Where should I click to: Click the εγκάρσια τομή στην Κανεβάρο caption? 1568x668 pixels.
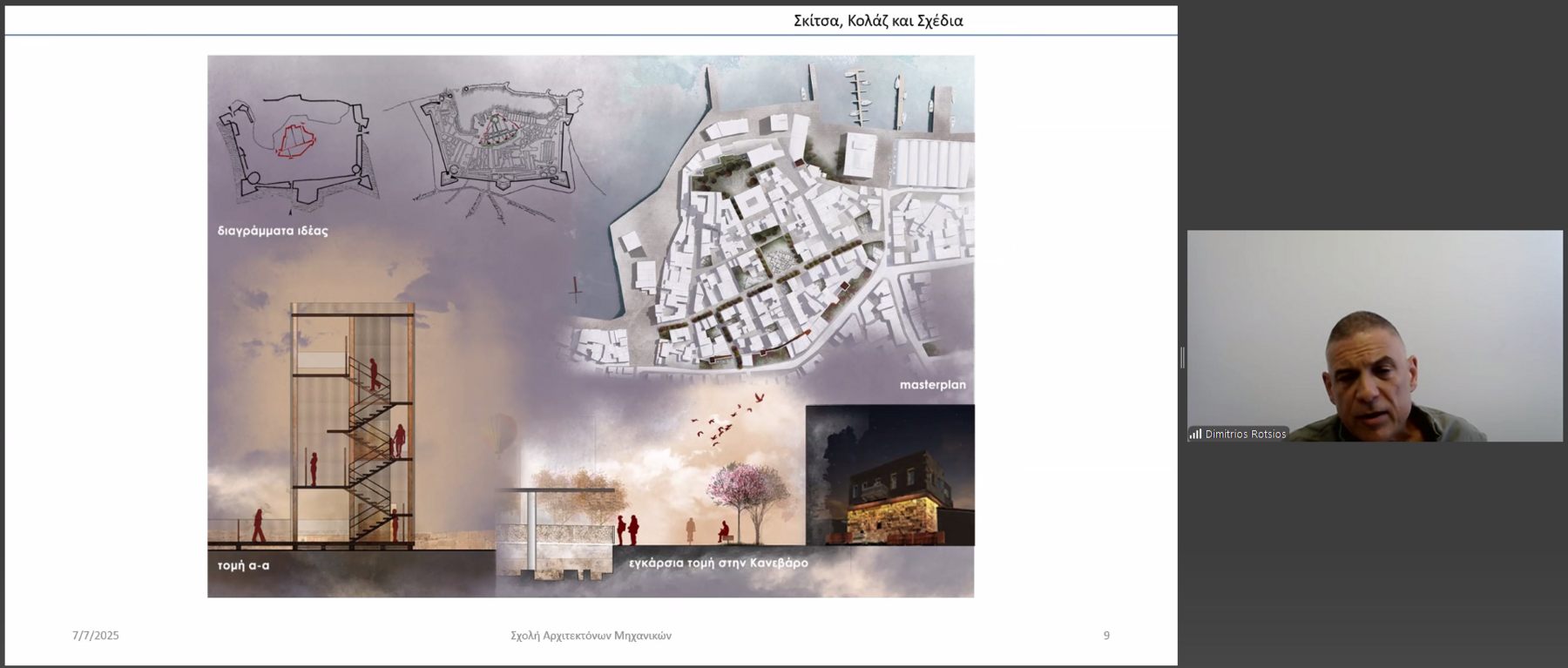(718, 563)
